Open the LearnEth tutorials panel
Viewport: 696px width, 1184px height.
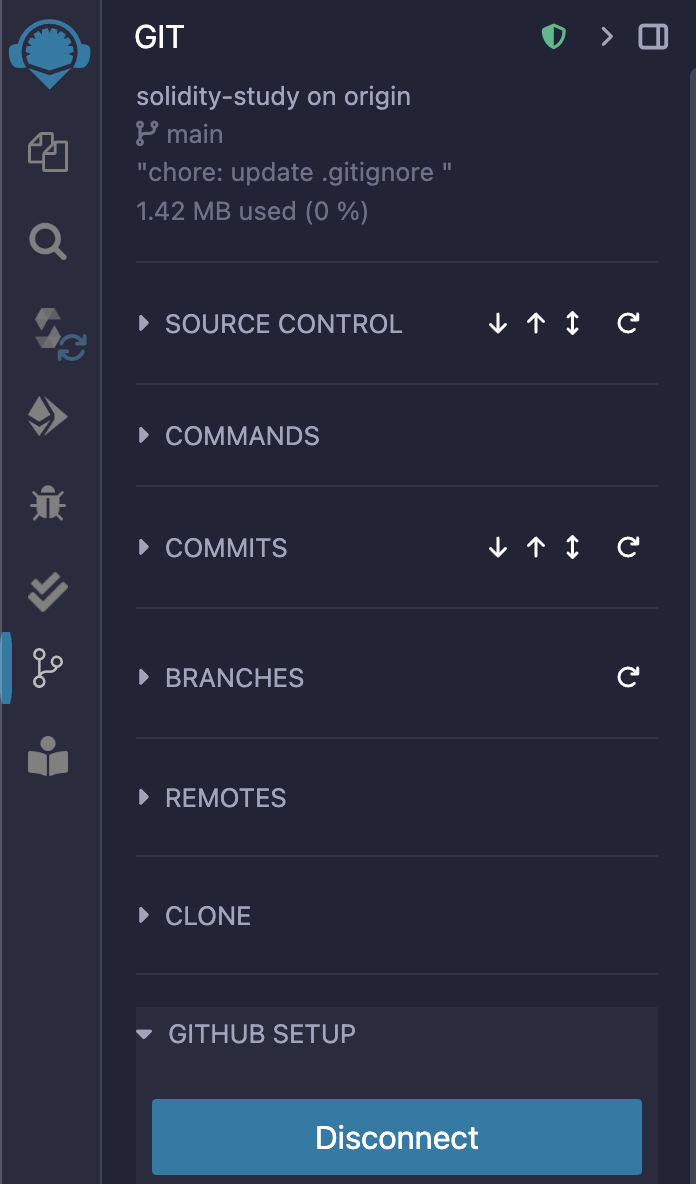point(49,758)
